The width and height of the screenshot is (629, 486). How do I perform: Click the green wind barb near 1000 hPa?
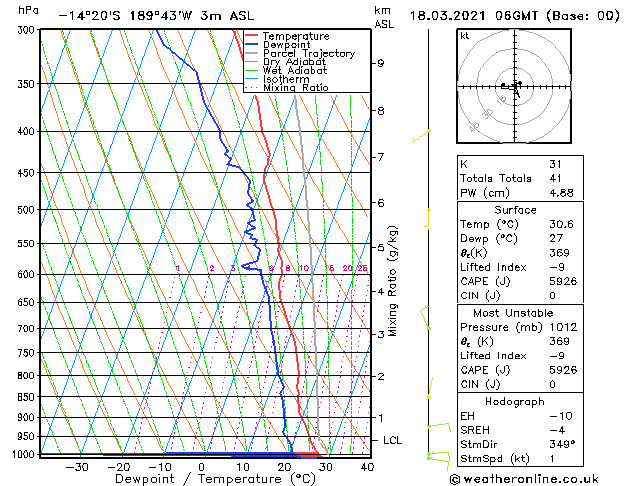point(438,460)
